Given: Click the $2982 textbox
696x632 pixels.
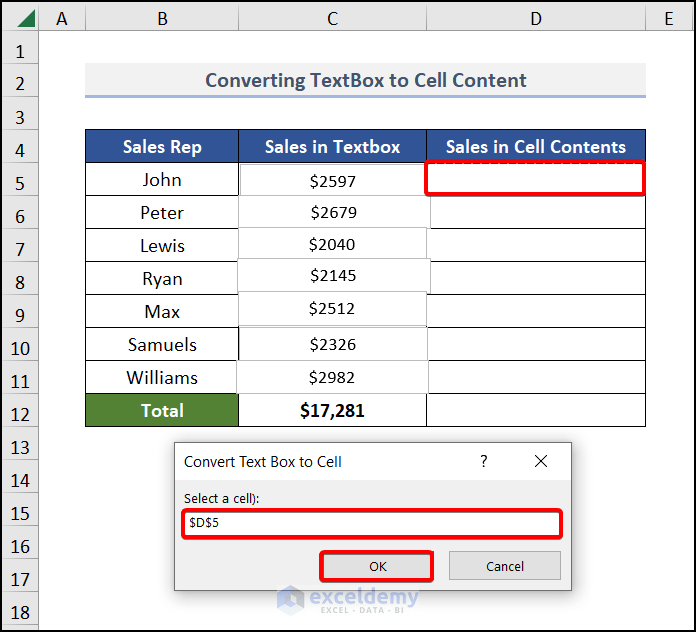Looking at the screenshot, I should [332, 377].
